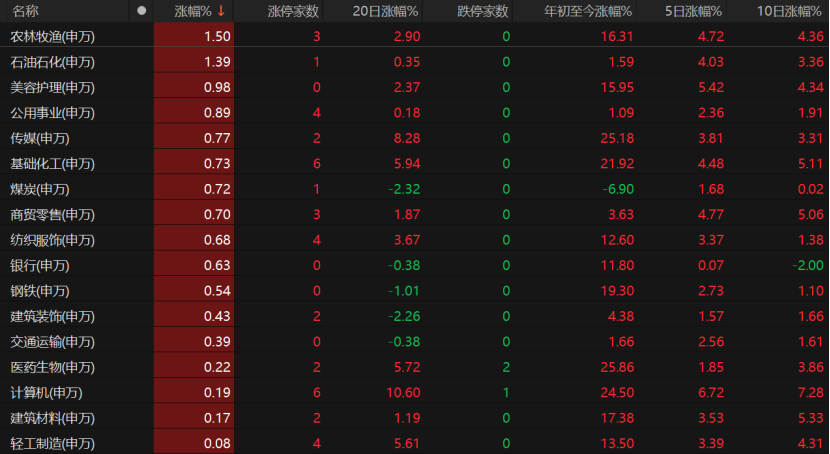This screenshot has height=454, width=830.
Task: Click 5日涨幅 value 4.77 for 商贸零售
Action: point(711,214)
